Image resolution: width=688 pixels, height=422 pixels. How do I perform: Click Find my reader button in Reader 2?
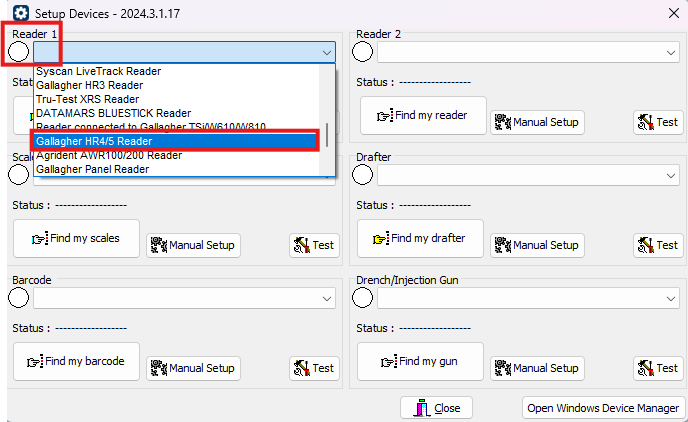(x=423, y=115)
